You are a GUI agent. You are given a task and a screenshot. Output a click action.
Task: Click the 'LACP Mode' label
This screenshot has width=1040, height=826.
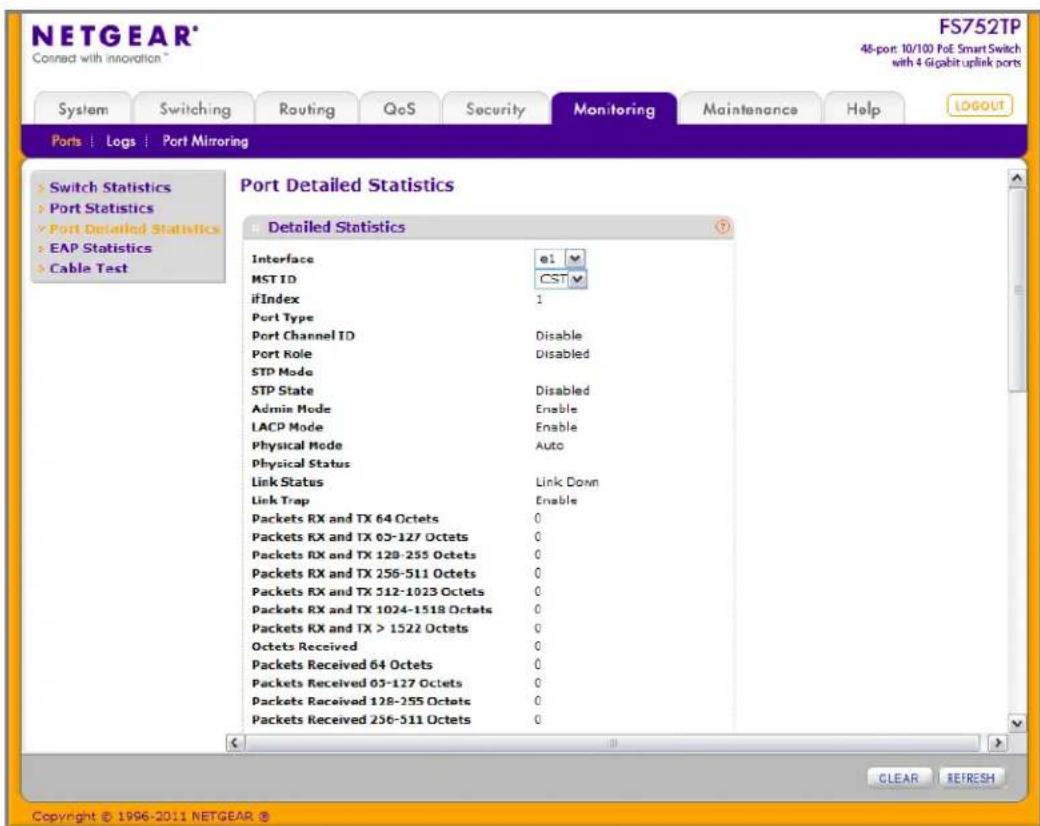tap(287, 427)
